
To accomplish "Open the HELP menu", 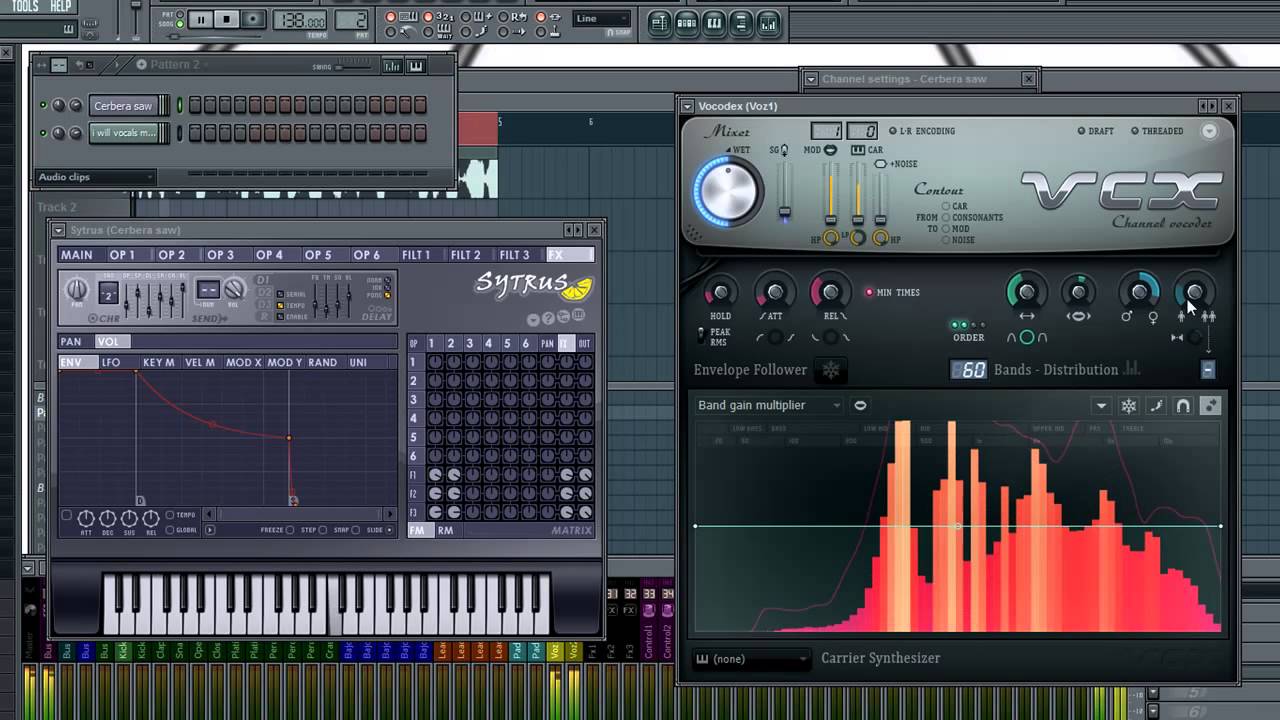I will (x=61, y=6).
